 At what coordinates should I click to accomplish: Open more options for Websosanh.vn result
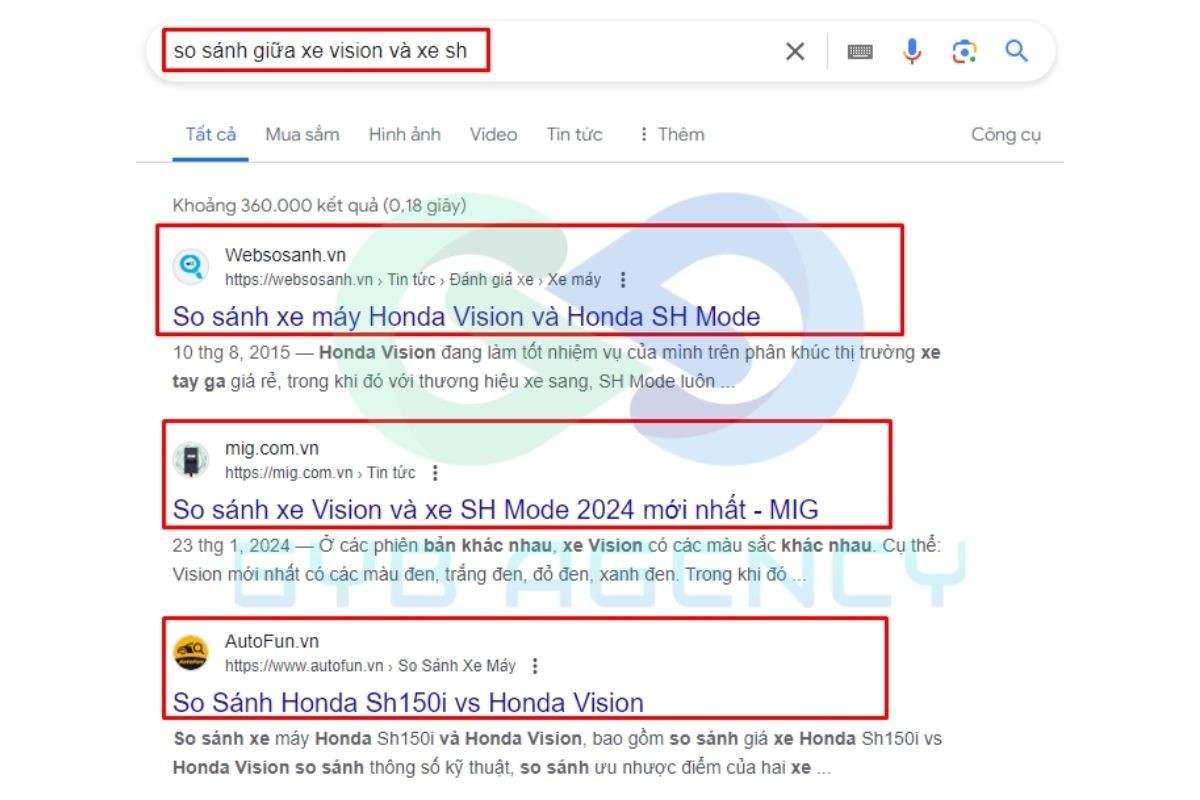[624, 280]
